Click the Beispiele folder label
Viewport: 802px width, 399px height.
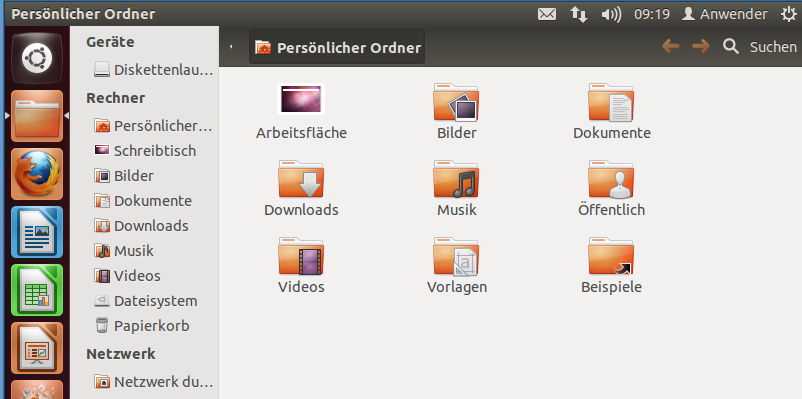pyautogui.click(x=611, y=287)
